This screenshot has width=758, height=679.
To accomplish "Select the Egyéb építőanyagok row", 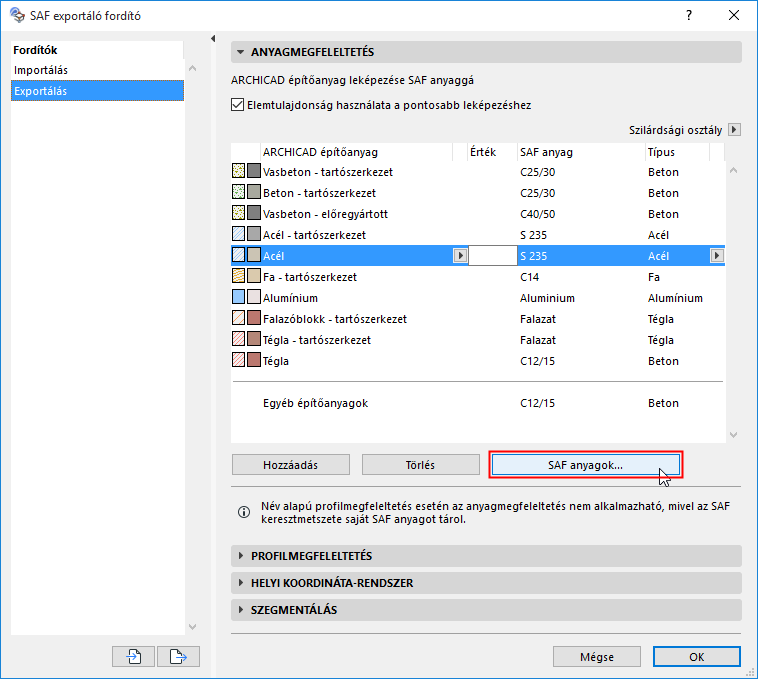I will coord(478,403).
